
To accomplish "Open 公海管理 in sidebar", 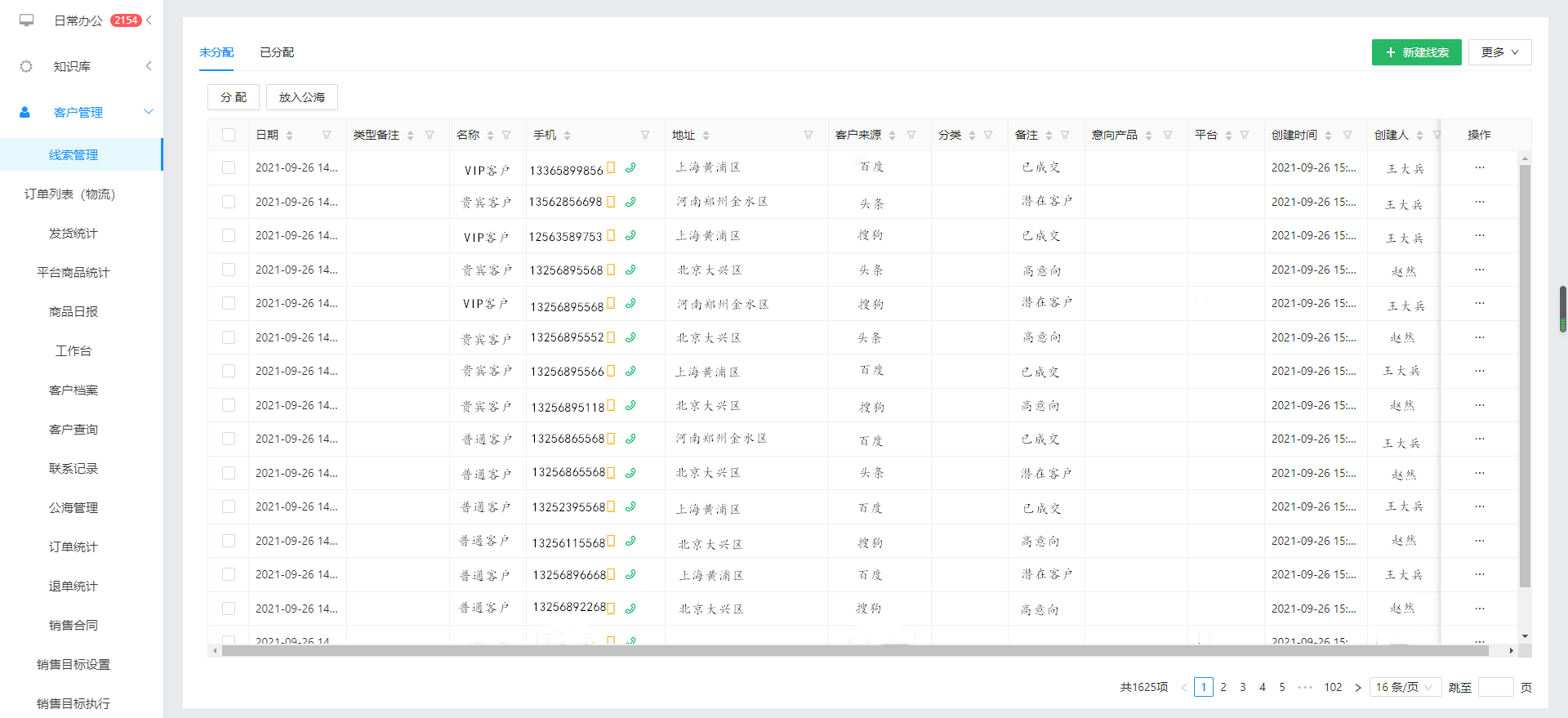I will [73, 507].
